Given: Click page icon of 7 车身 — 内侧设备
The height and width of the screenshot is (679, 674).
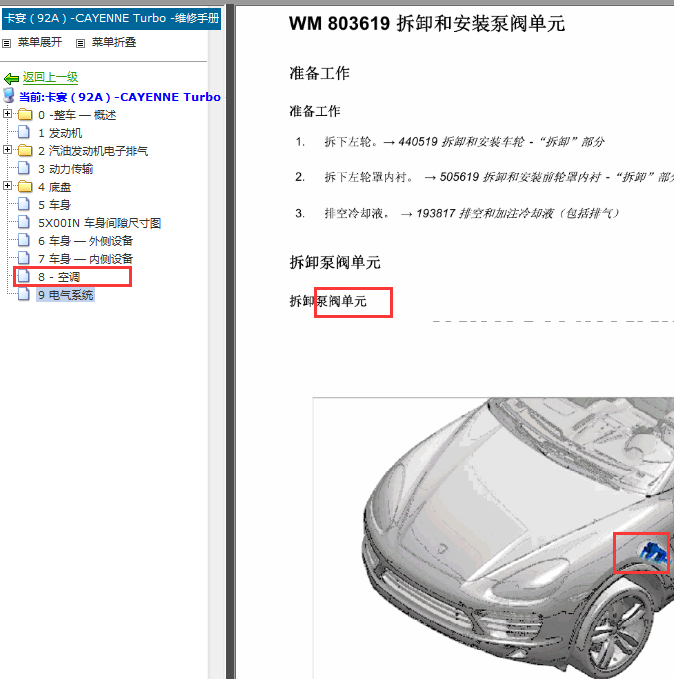Looking at the screenshot, I should [x=24, y=258].
